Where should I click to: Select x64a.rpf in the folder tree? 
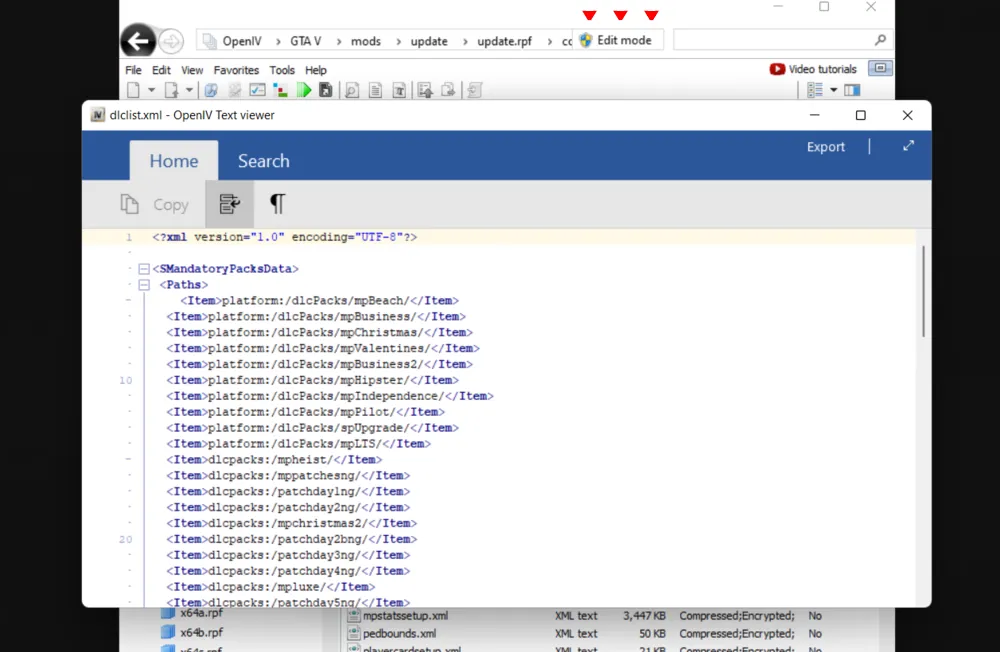pyautogui.click(x=192, y=613)
